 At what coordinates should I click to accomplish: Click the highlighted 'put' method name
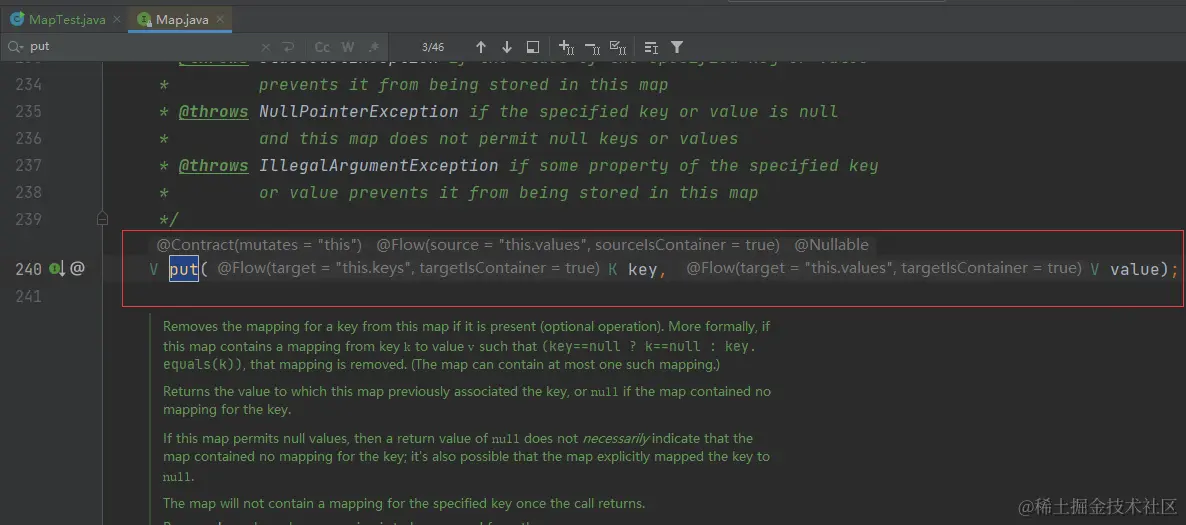(x=184, y=269)
